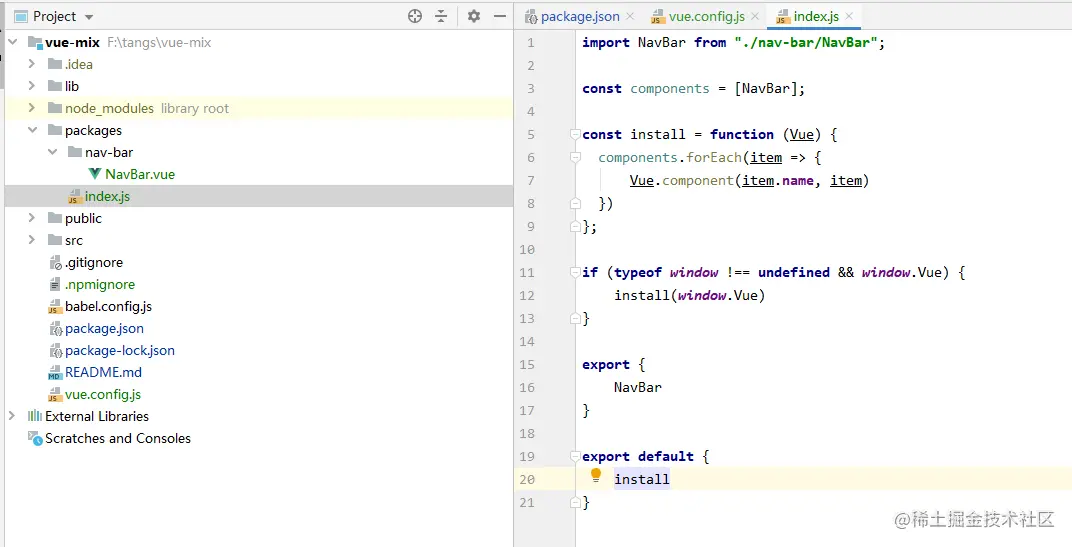1072x547 pixels.
Task: Click the word install on line 20
Action: coord(642,479)
